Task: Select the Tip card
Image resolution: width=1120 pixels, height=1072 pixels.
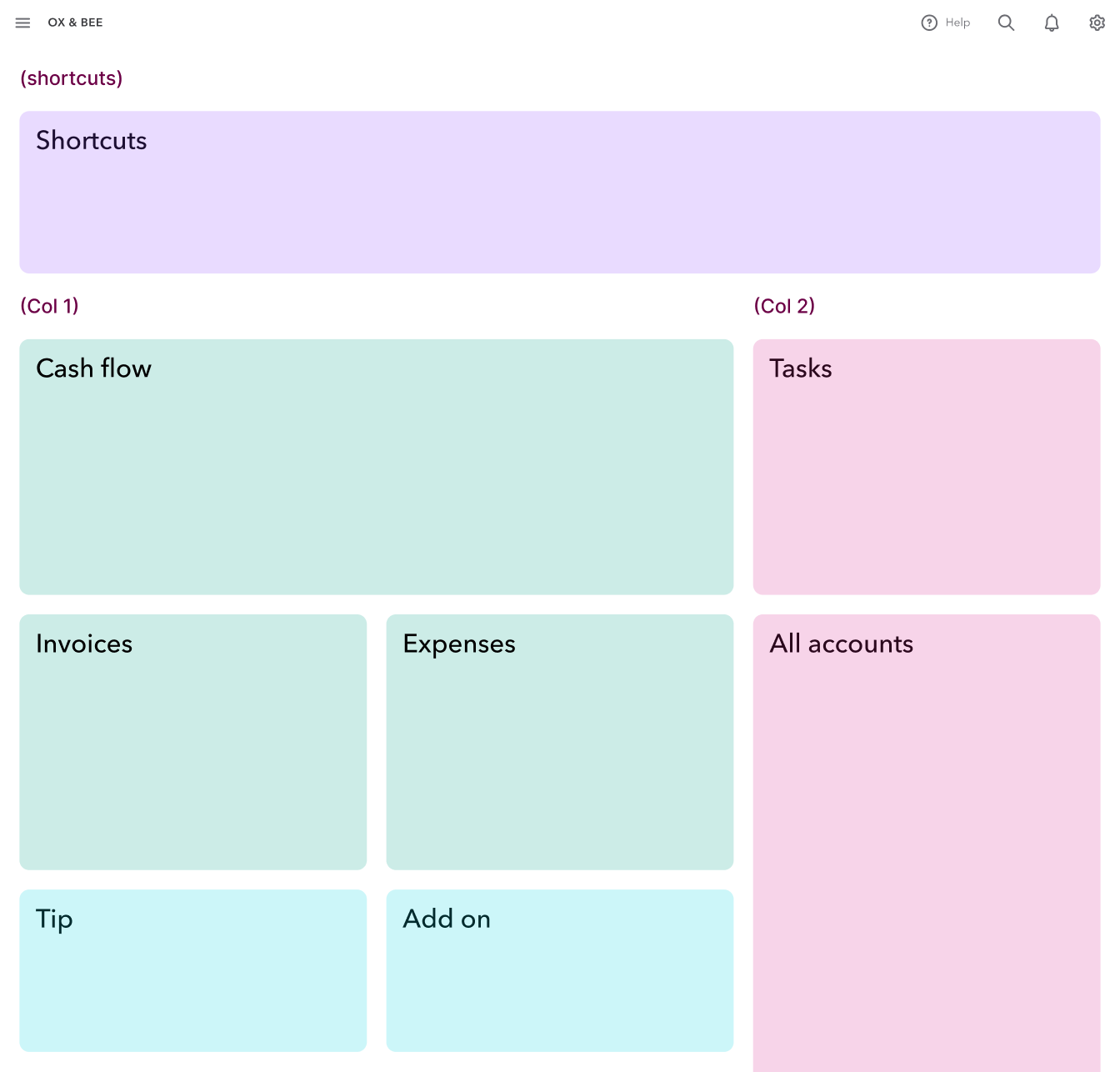Action: (x=193, y=970)
